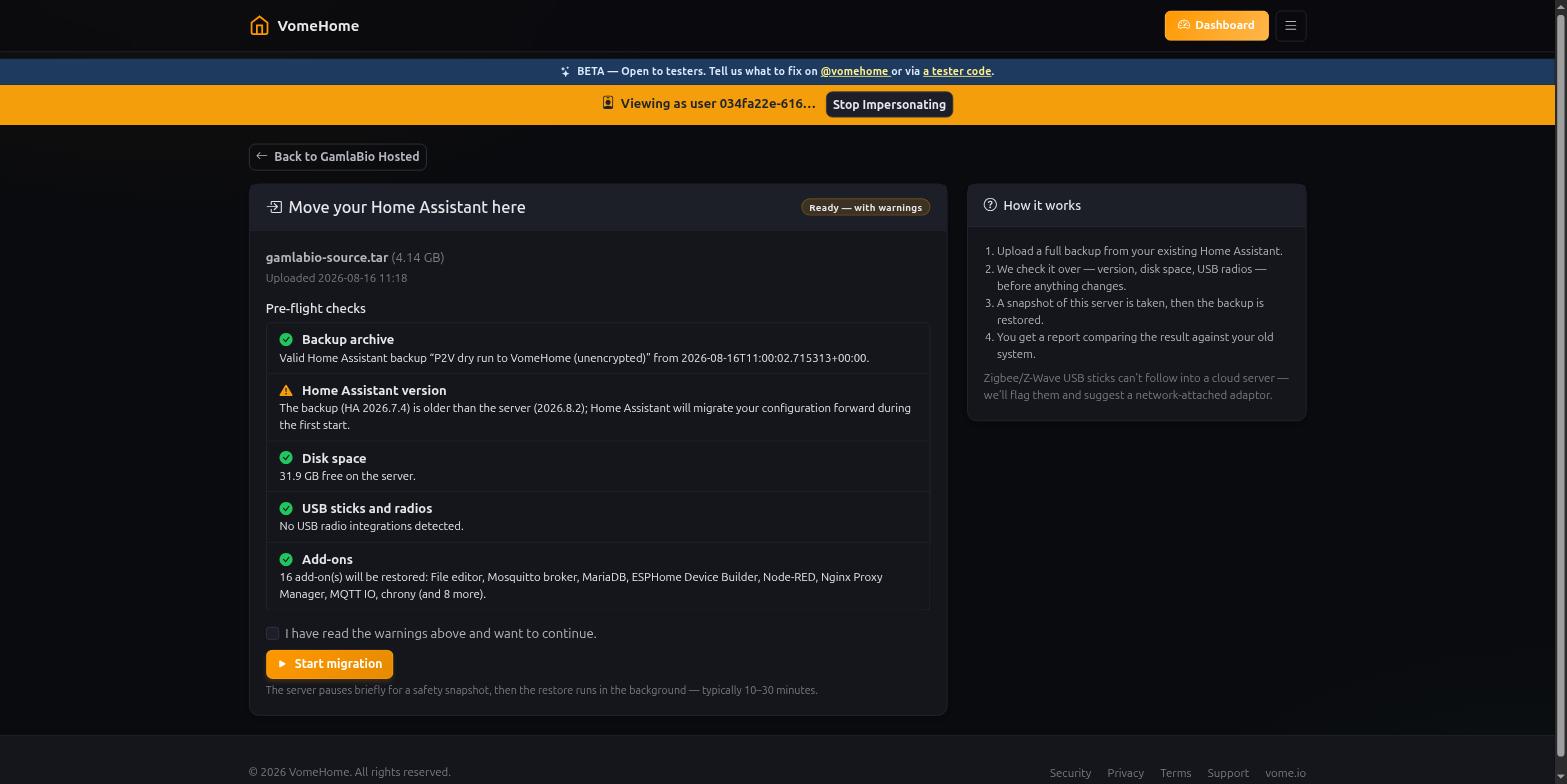Click the VomeHome house logo icon

click(259, 26)
